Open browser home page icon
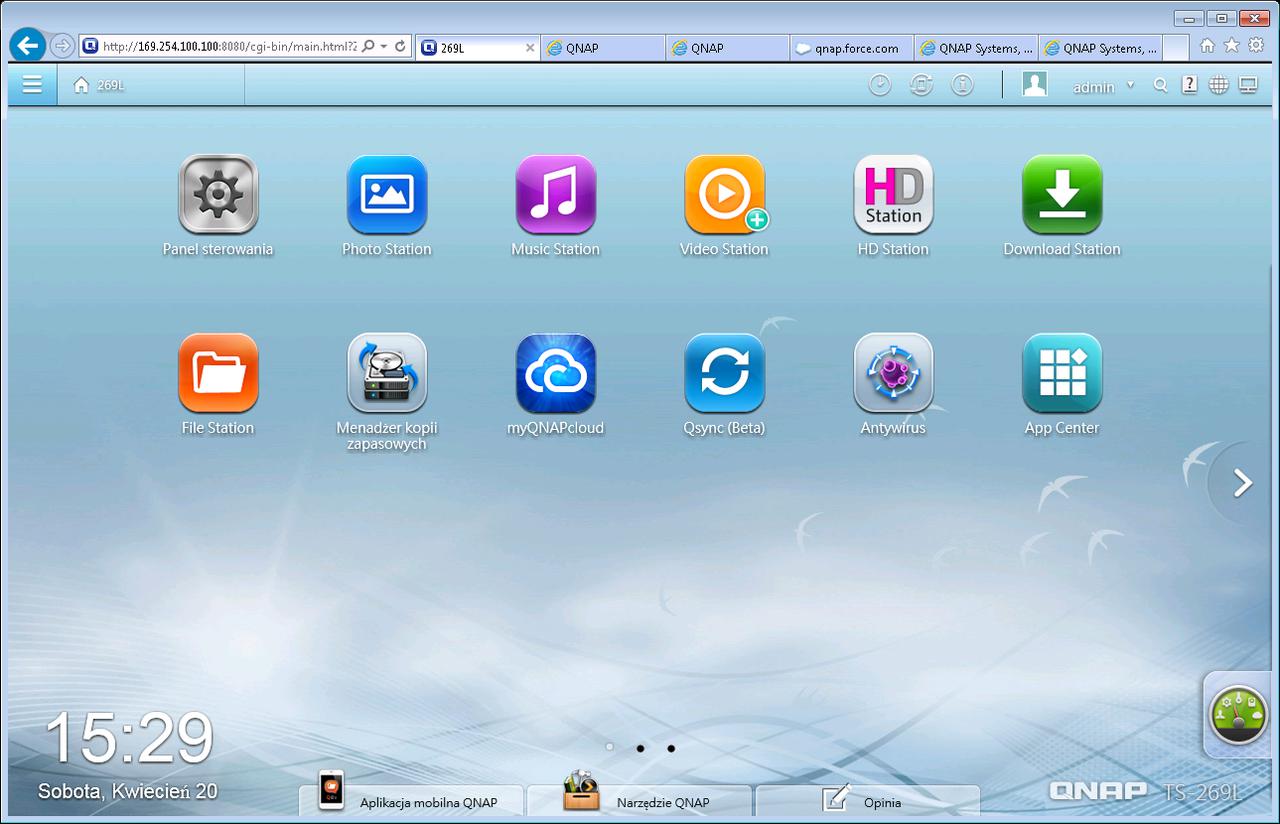 (1208, 45)
